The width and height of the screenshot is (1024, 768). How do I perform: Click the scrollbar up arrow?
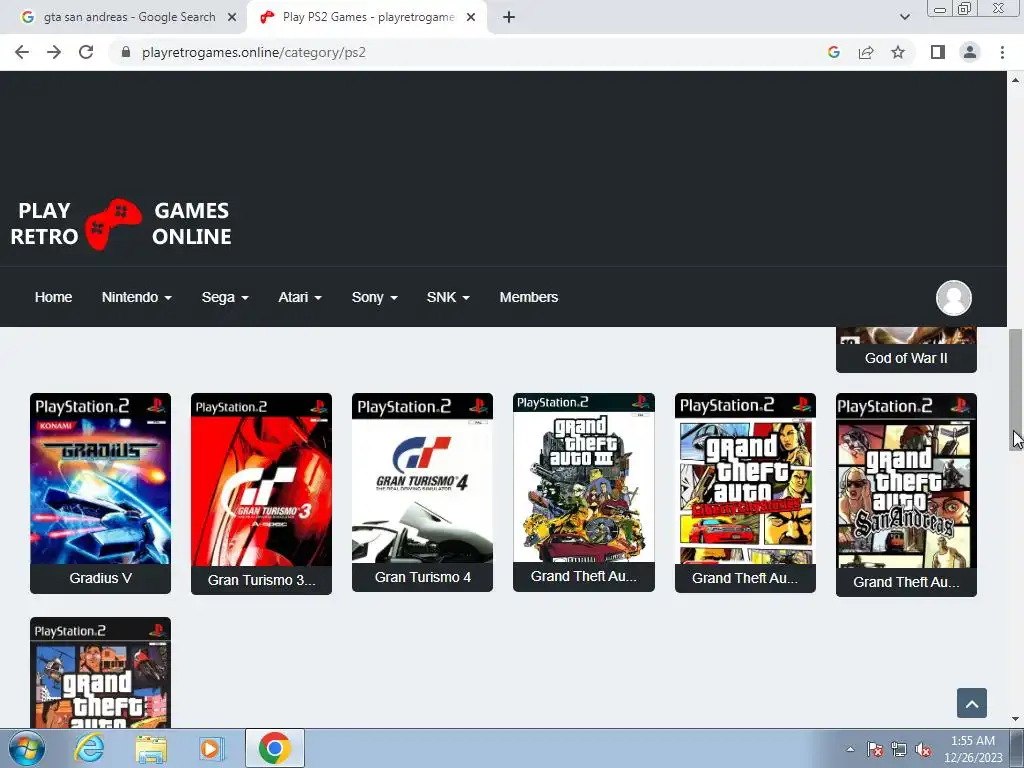click(1015, 80)
